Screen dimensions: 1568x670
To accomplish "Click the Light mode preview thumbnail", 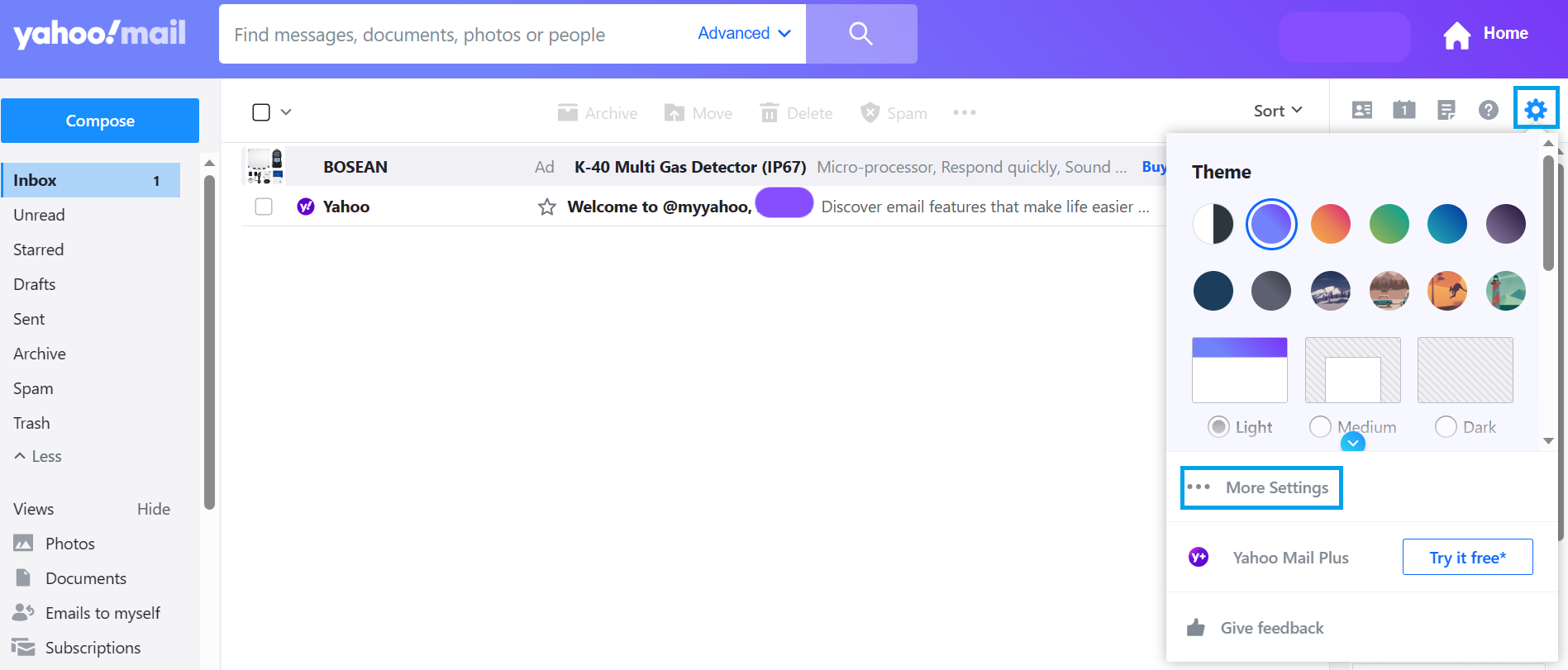I will point(1240,369).
